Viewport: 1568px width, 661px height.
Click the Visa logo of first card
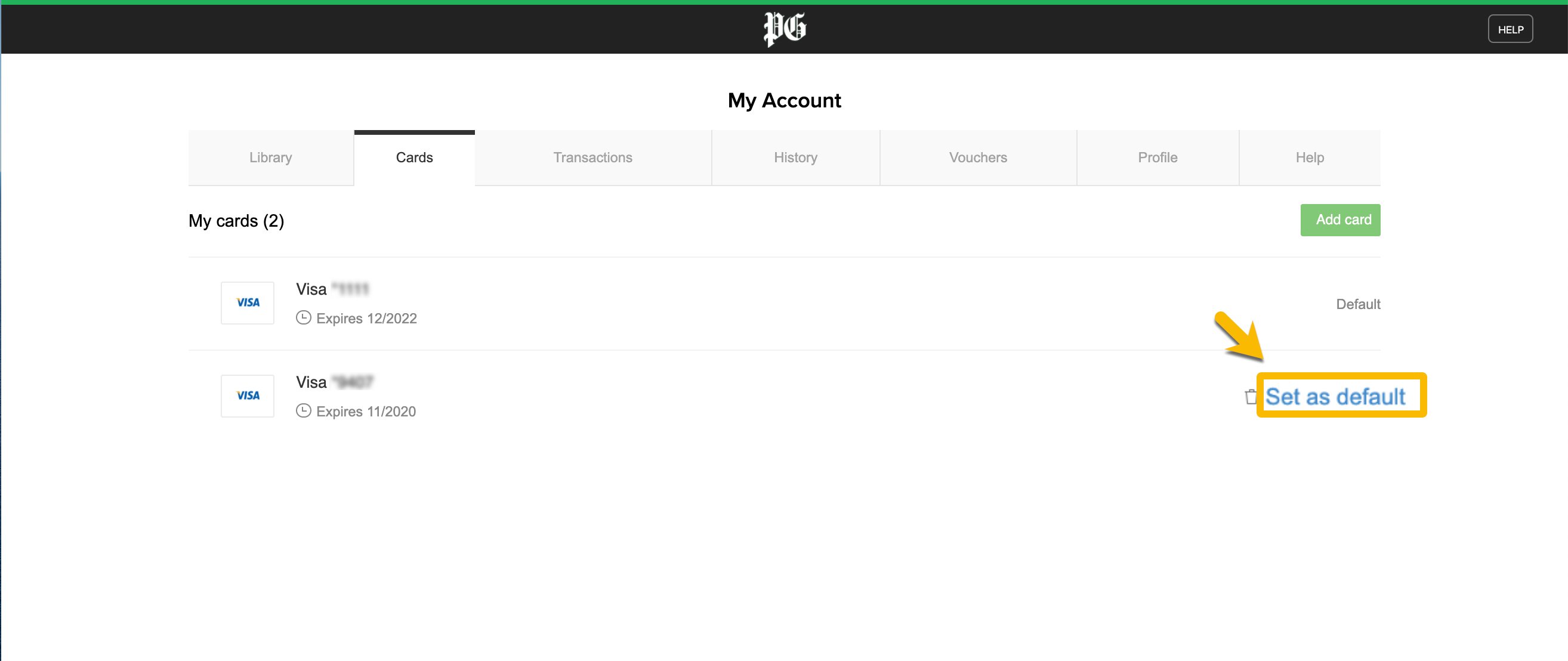(x=248, y=302)
